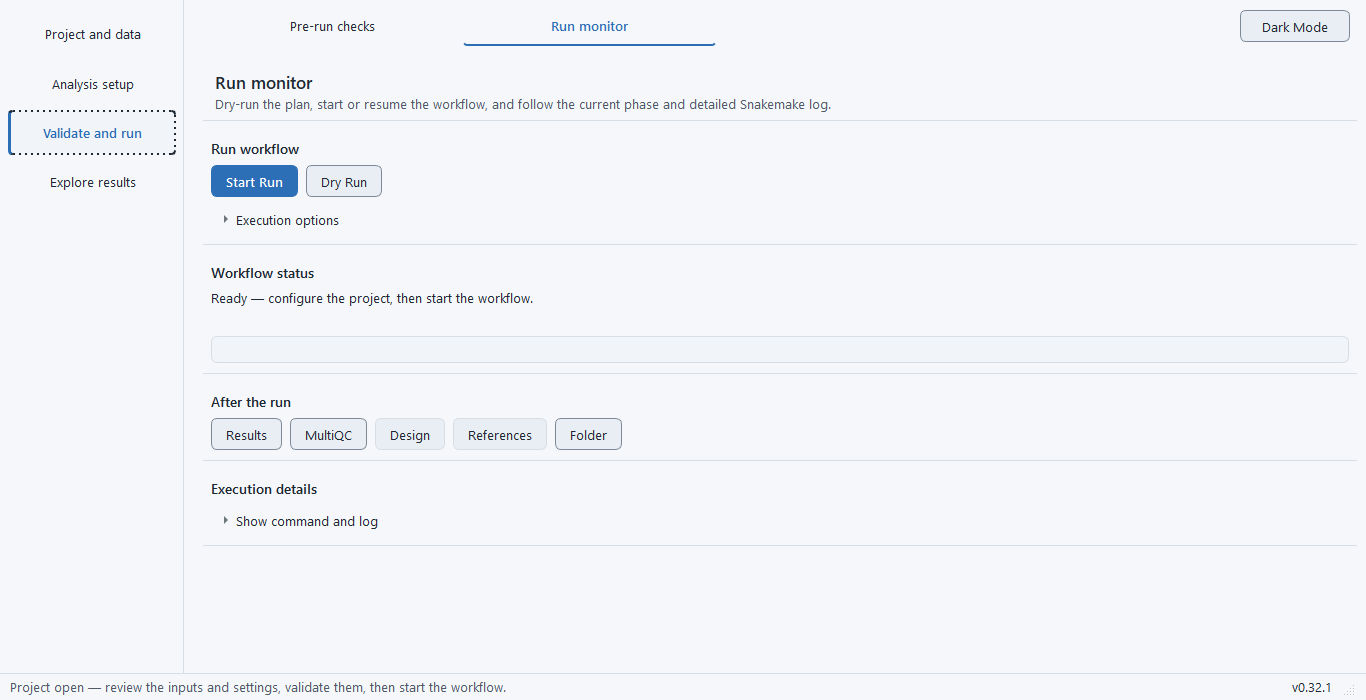
Task: Select Validate and run sidebar item
Action: [x=93, y=133]
